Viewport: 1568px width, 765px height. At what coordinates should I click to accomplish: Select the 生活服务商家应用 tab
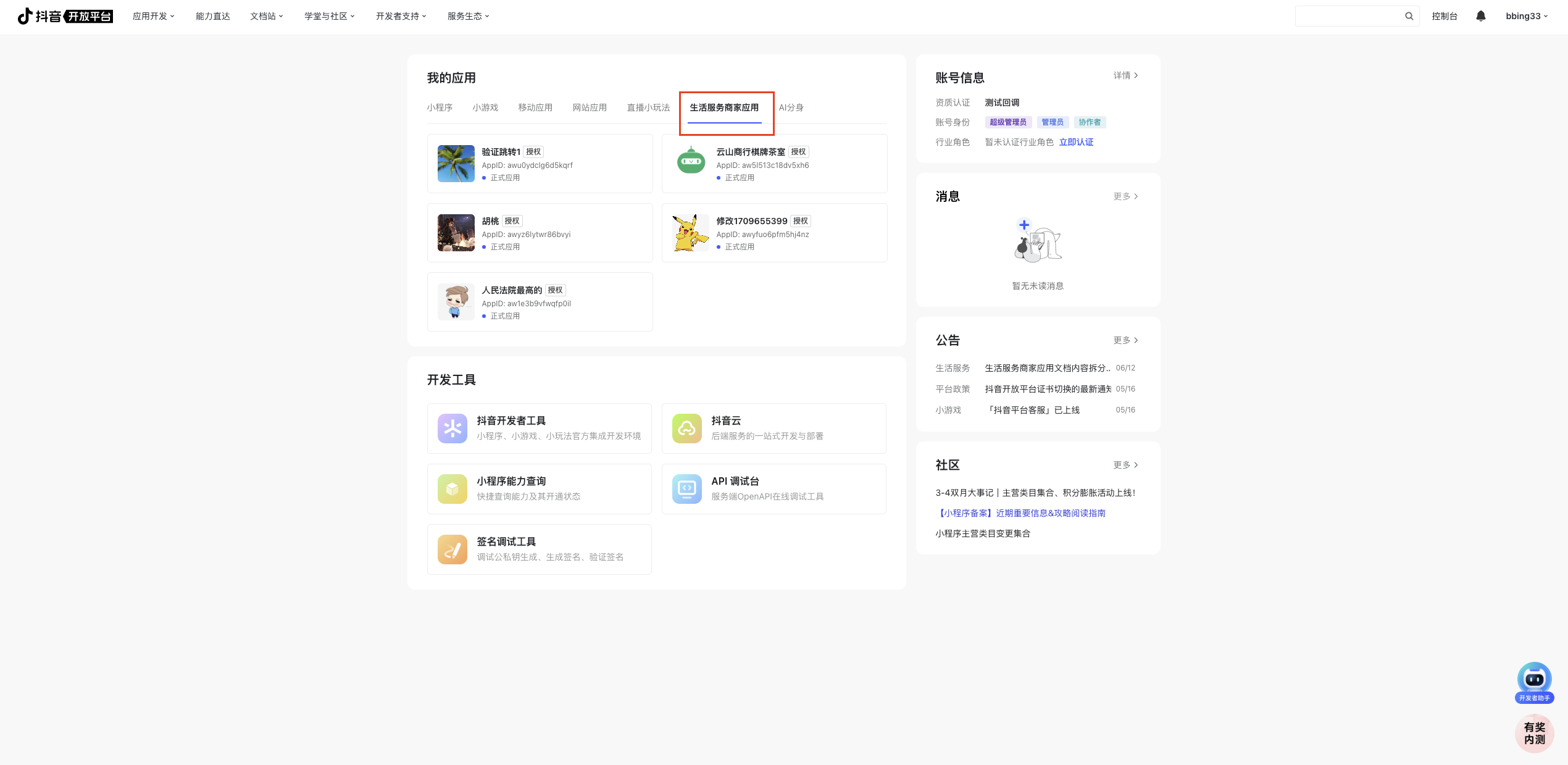coord(724,107)
